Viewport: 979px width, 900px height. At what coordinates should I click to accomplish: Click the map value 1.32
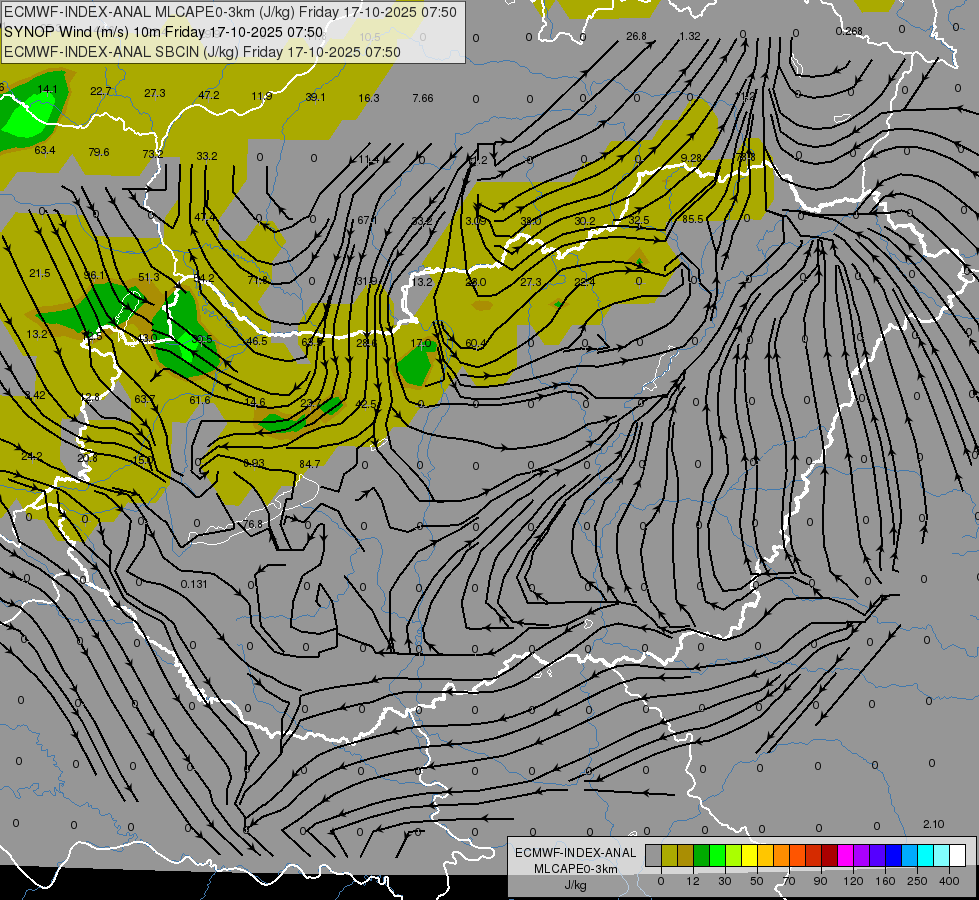tap(690, 36)
